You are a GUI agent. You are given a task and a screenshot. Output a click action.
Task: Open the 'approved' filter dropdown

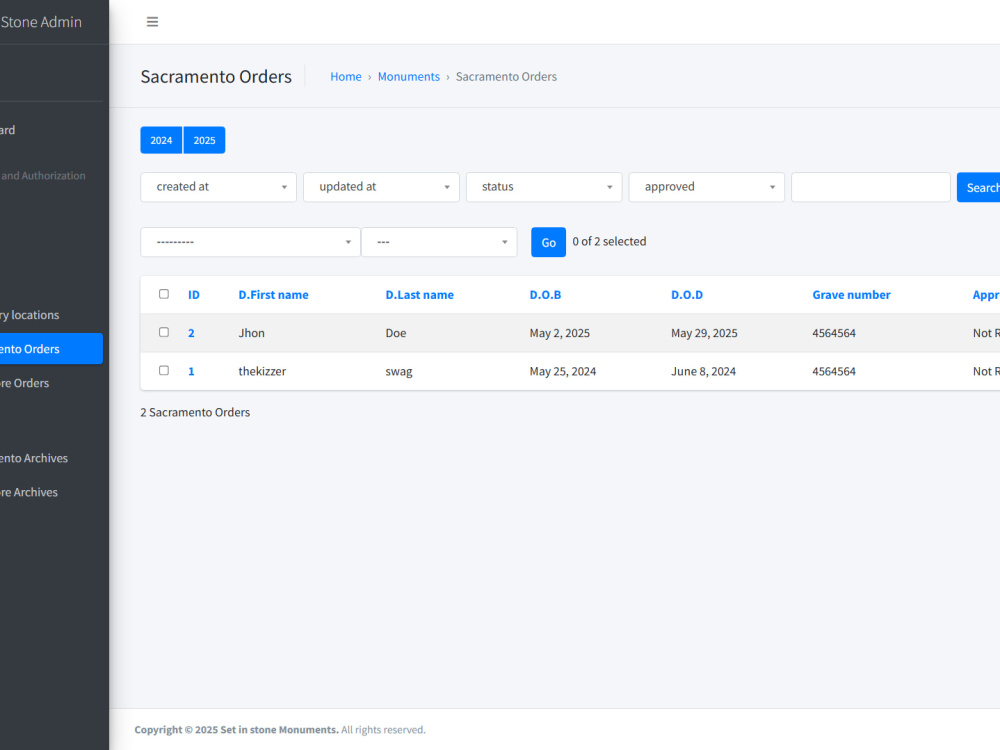tap(706, 187)
